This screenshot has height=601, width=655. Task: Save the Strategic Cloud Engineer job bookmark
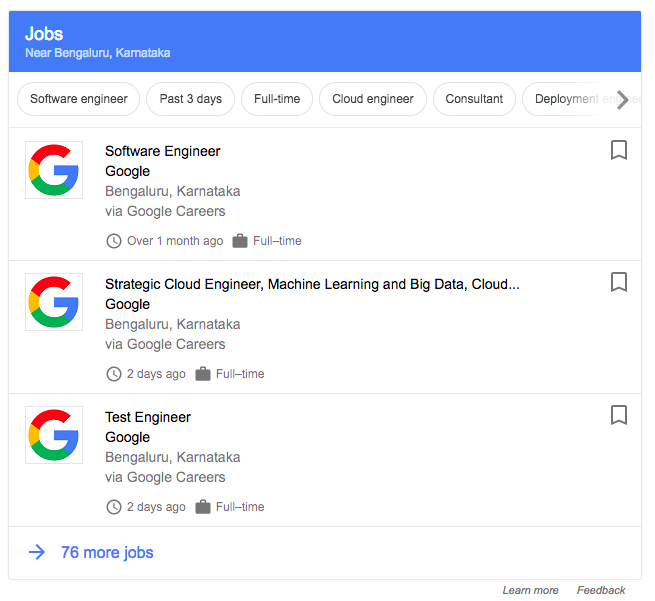(619, 282)
